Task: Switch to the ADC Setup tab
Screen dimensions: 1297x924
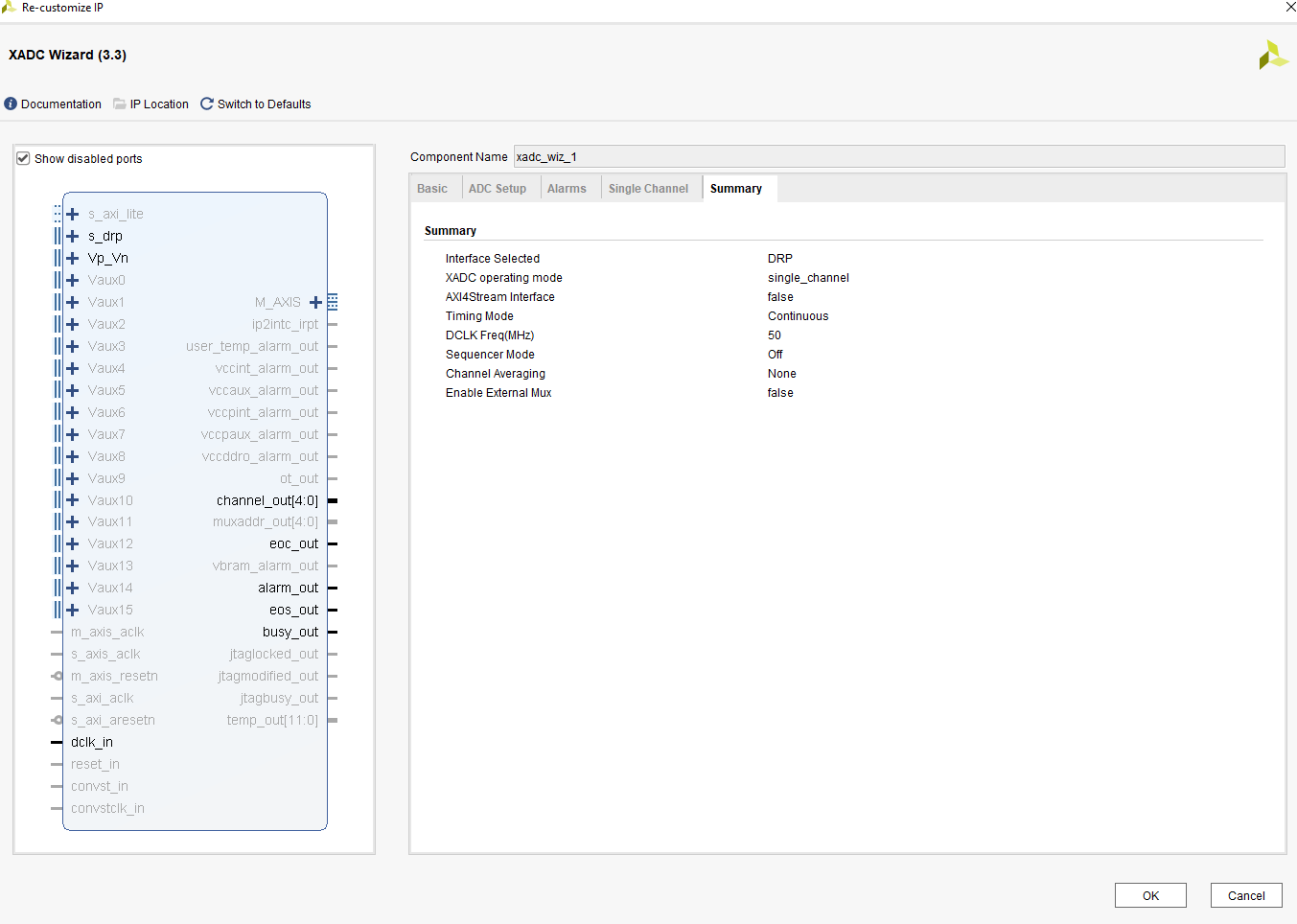Action: tap(498, 189)
